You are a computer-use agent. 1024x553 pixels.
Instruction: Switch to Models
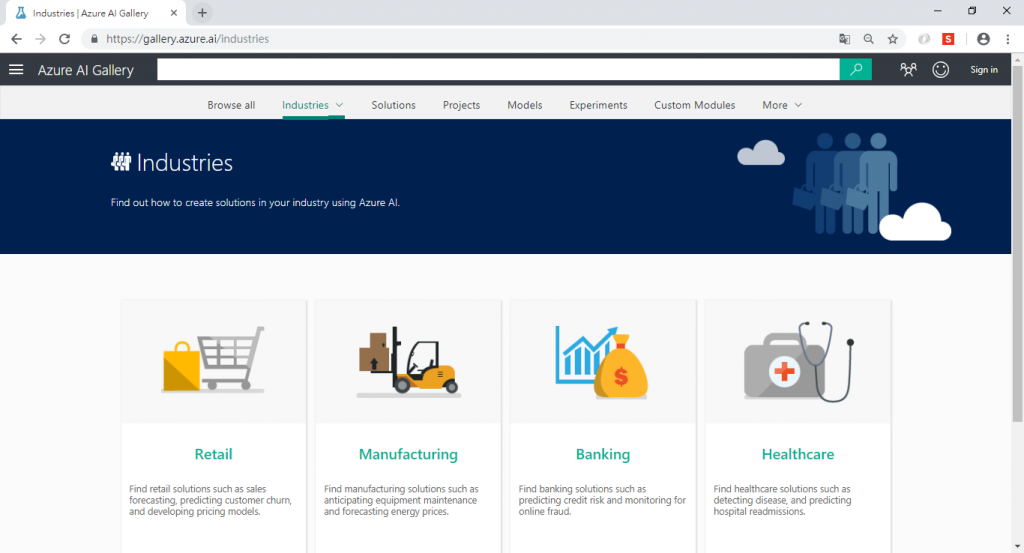524,105
